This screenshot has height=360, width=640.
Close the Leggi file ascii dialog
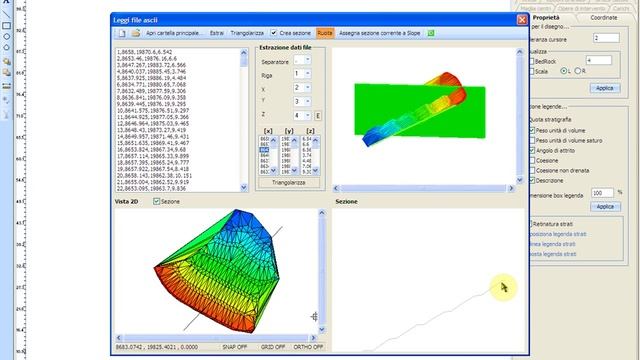click(x=522, y=20)
